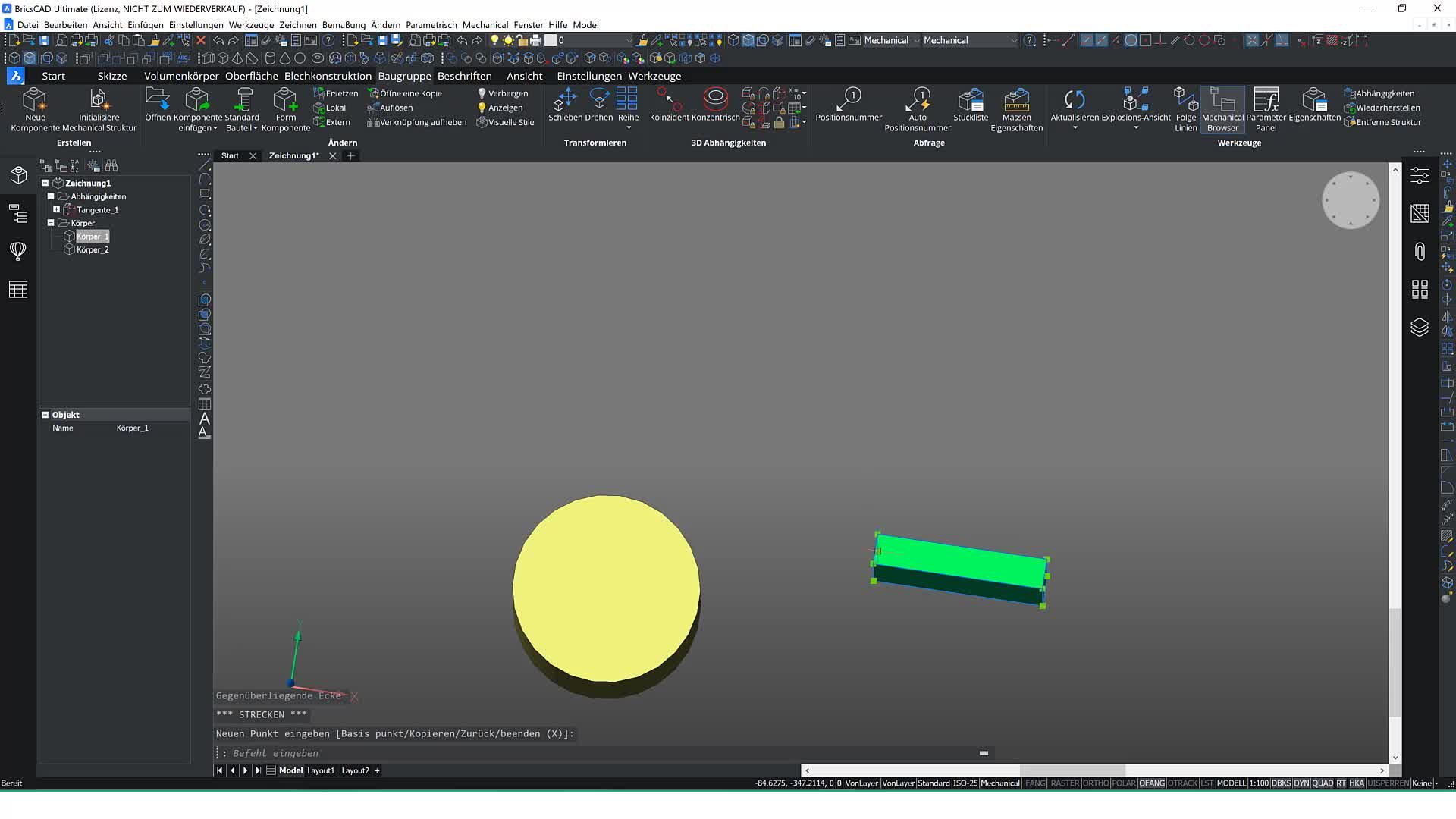Collapse Körper tree node
Screen dimensions: 1456x819
click(51, 222)
